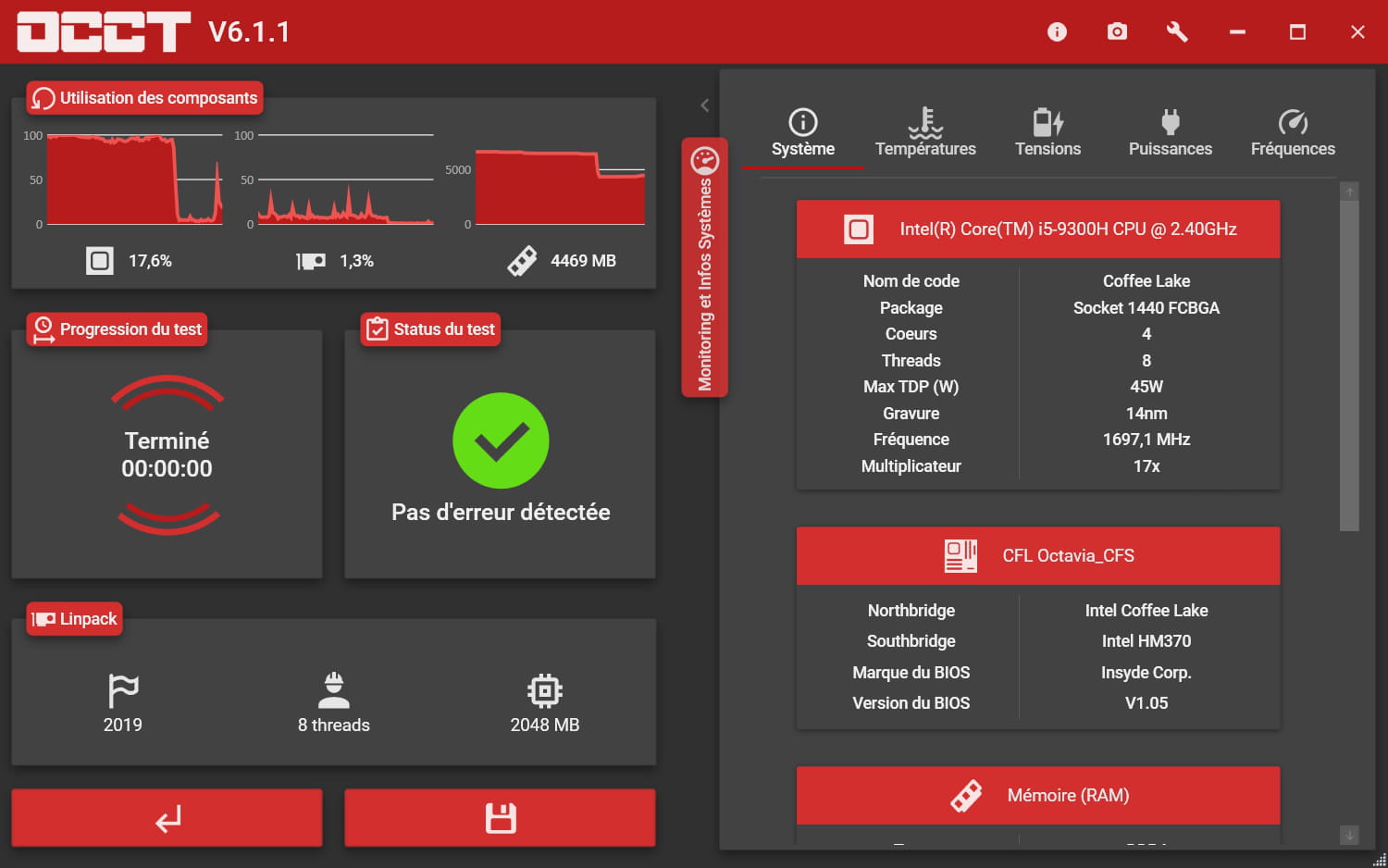
Task: Switch to the Températures tab
Action: 925,134
